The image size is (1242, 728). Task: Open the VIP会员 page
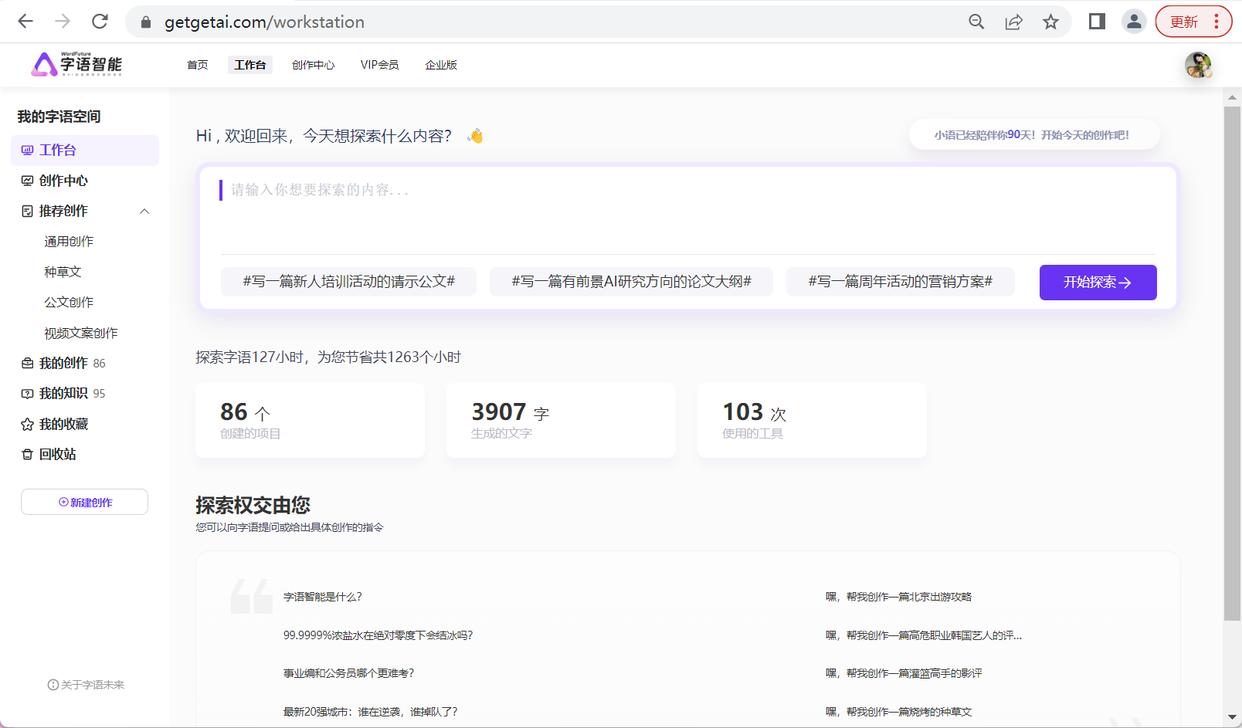pos(379,64)
